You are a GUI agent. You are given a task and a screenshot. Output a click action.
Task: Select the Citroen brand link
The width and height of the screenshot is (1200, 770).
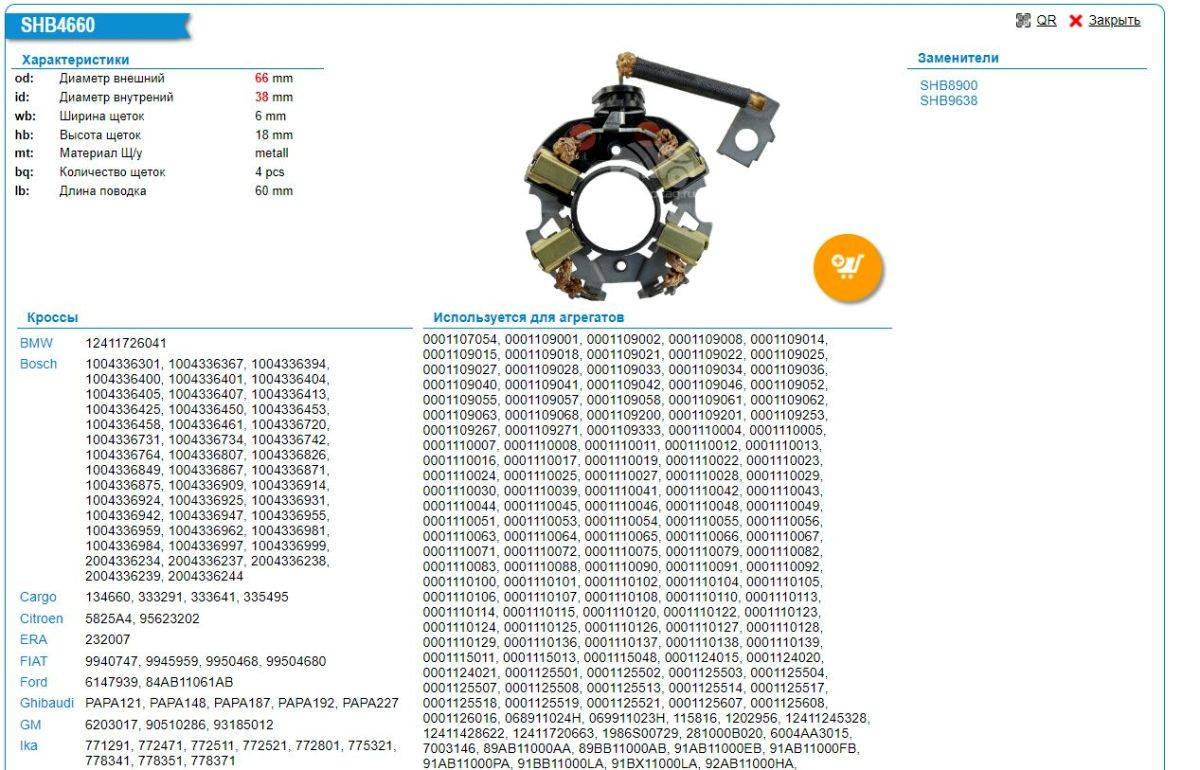(x=41, y=619)
